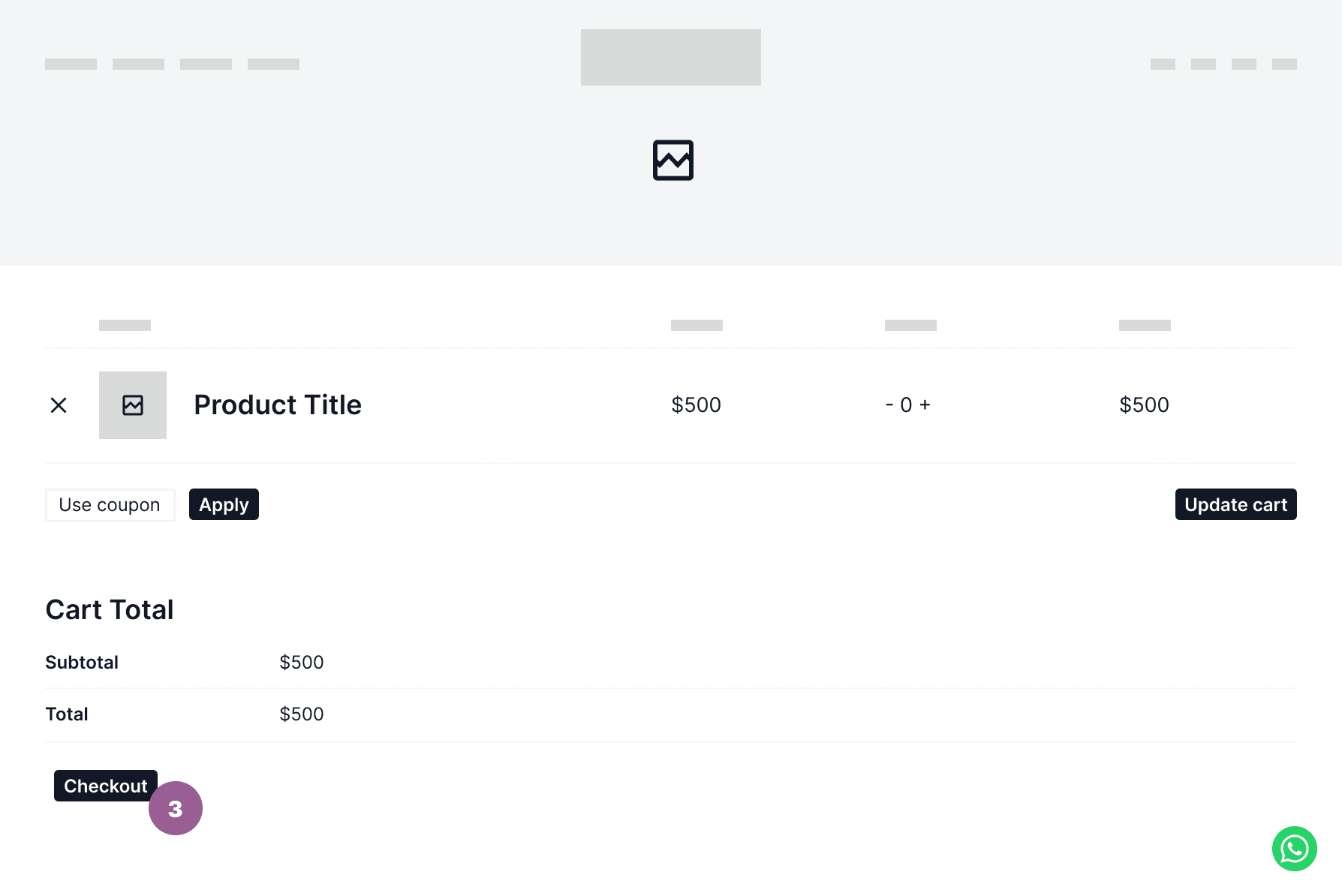
Task: Increase the product quantity with plus
Action: coord(925,405)
